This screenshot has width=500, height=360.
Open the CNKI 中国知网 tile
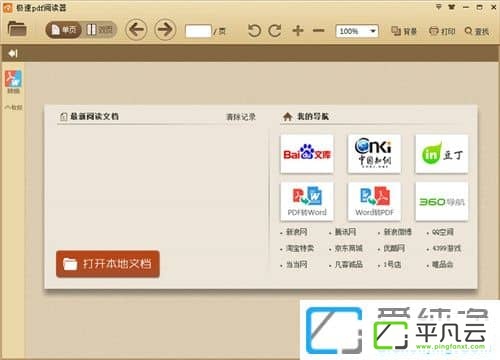(374, 154)
